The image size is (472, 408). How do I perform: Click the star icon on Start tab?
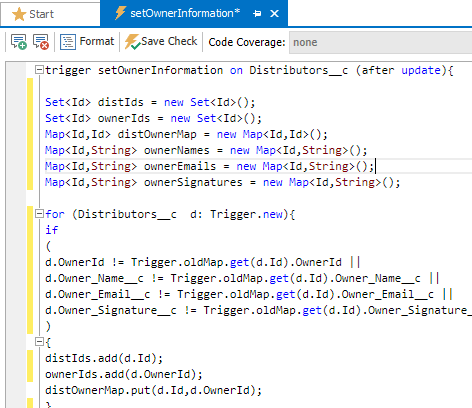point(19,14)
